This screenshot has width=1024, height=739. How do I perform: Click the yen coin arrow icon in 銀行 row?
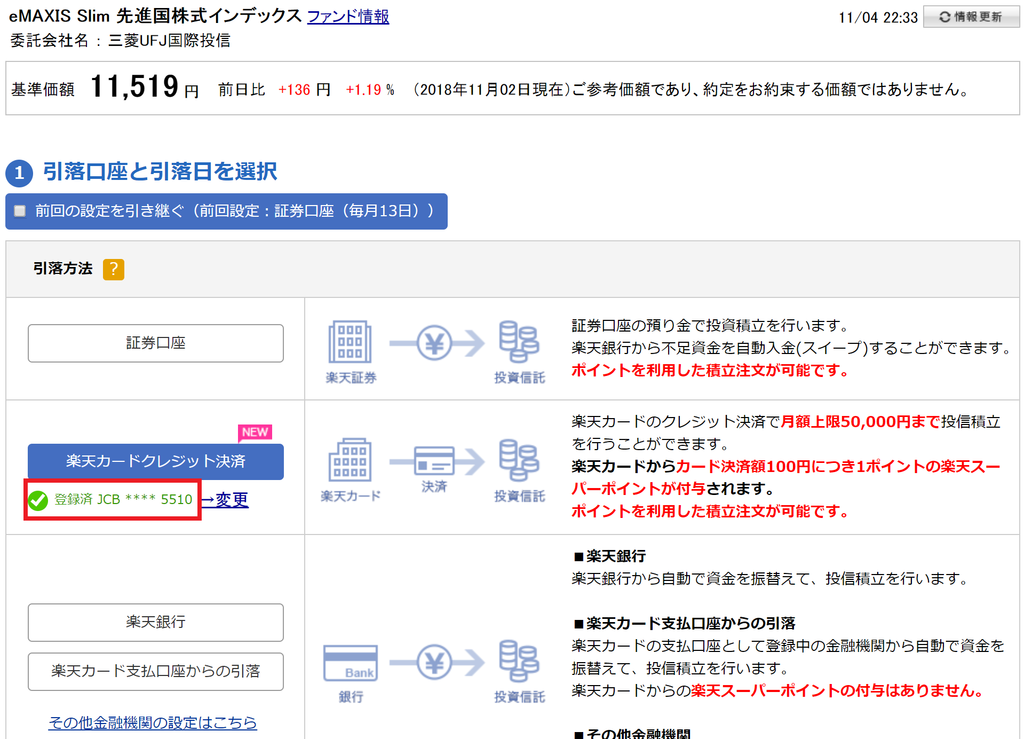click(436, 663)
